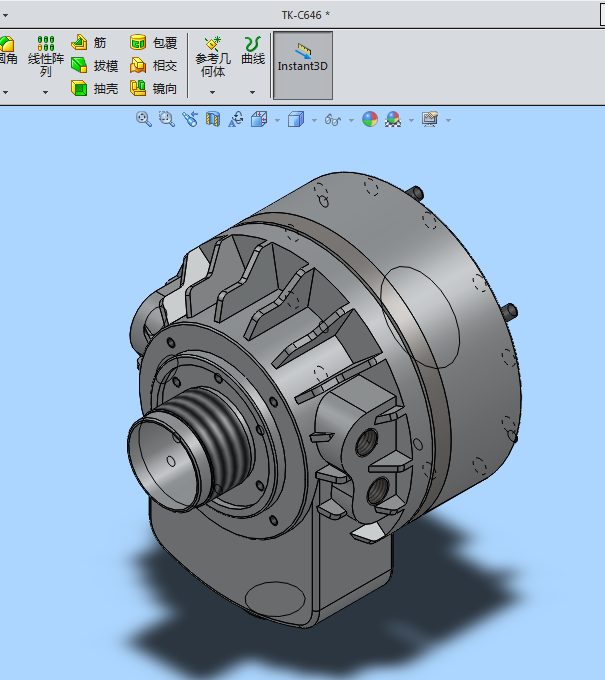This screenshot has width=605, height=680.
Task: Revert to the Previous View icon
Action: click(190, 119)
